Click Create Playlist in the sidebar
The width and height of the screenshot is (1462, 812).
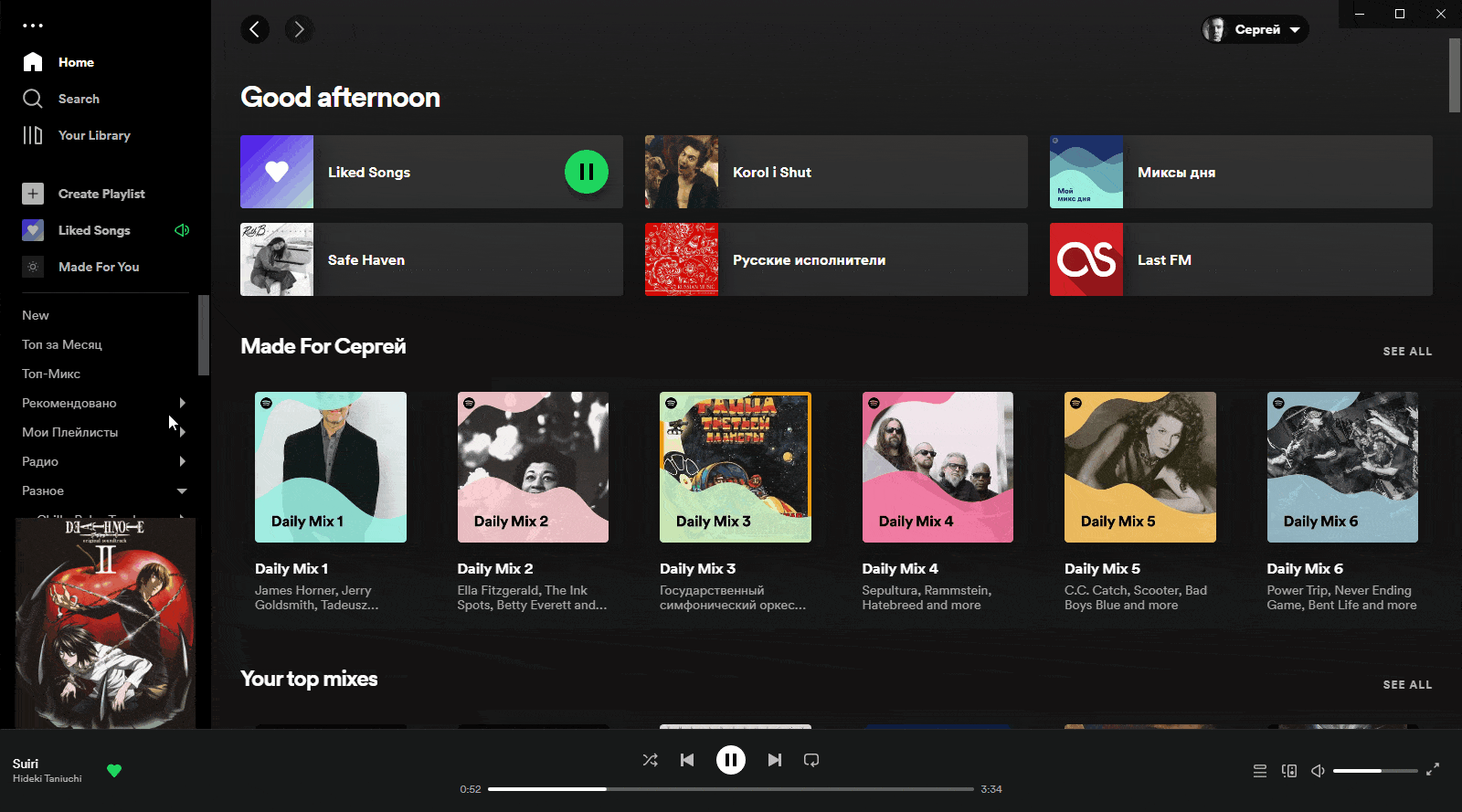pyautogui.click(x=101, y=194)
